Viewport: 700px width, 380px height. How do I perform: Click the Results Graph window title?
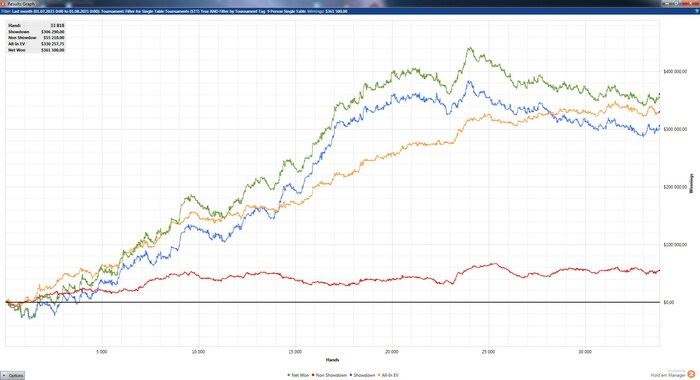21,4
